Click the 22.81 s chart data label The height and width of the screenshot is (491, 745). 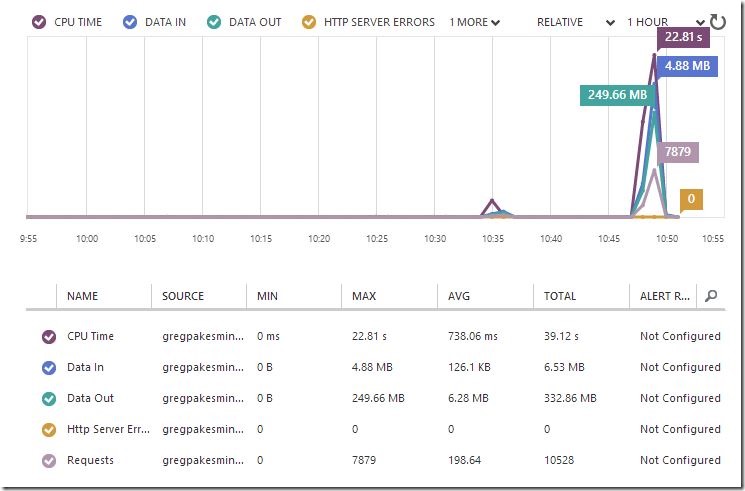(683, 37)
